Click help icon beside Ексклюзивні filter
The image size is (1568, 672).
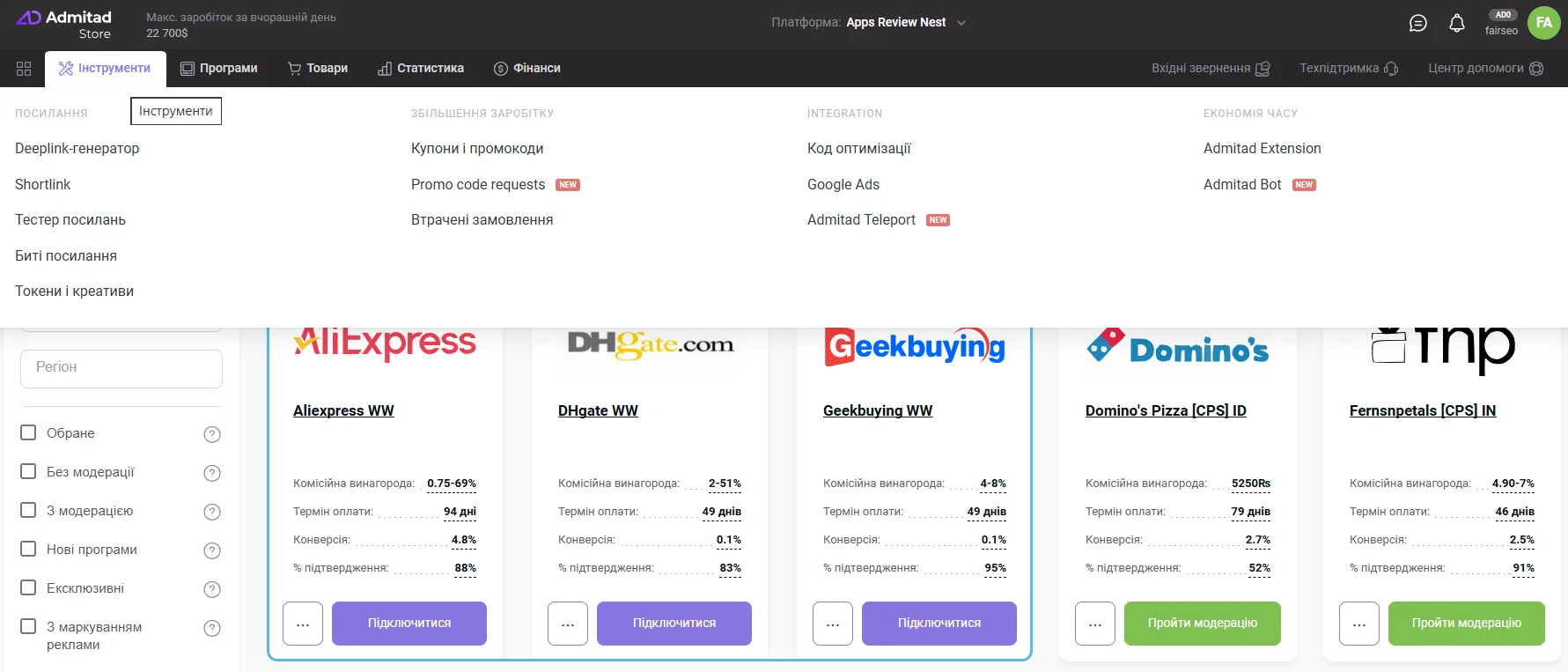point(212,589)
